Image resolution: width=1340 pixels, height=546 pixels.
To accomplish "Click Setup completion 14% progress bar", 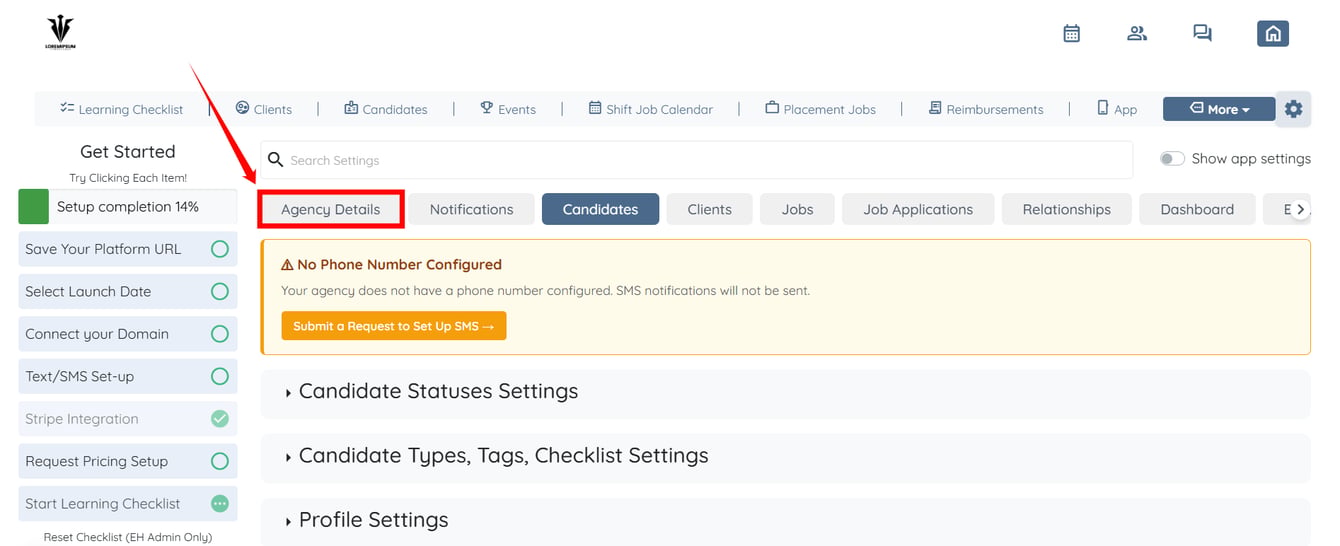I will (128, 207).
